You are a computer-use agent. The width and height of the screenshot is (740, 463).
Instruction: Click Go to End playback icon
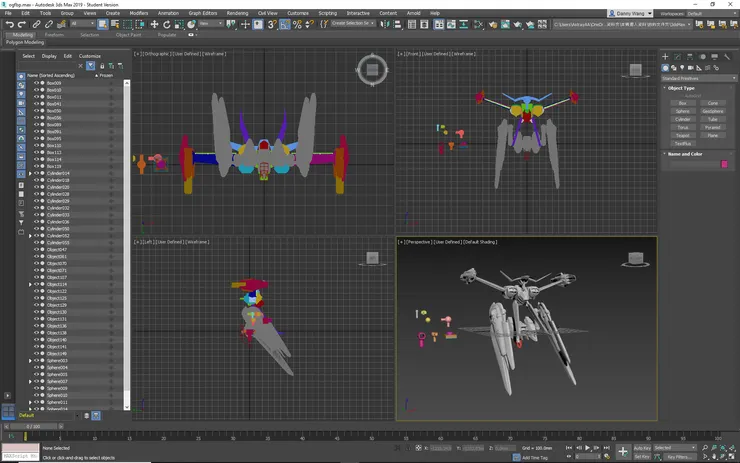[x=608, y=447]
